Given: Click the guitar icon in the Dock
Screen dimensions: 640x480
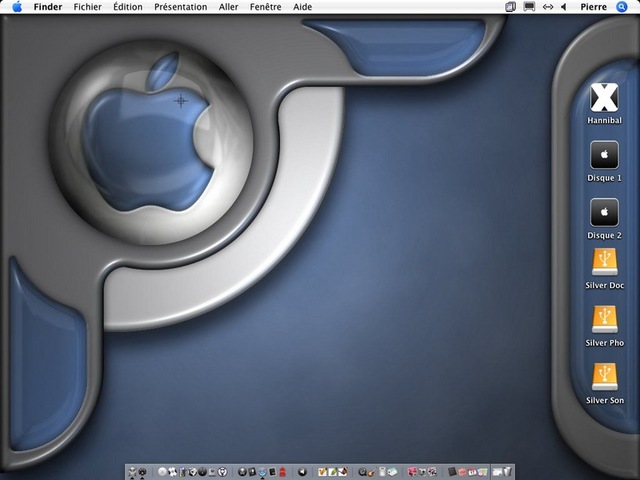Looking at the screenshot, I should click(x=372, y=472).
